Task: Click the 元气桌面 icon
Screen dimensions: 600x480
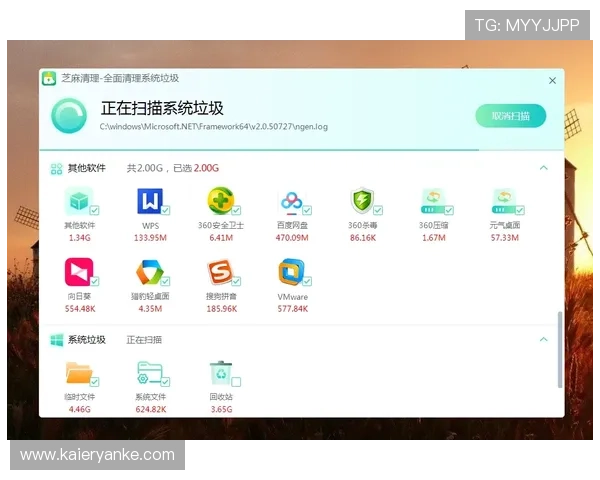Action: [x=504, y=201]
